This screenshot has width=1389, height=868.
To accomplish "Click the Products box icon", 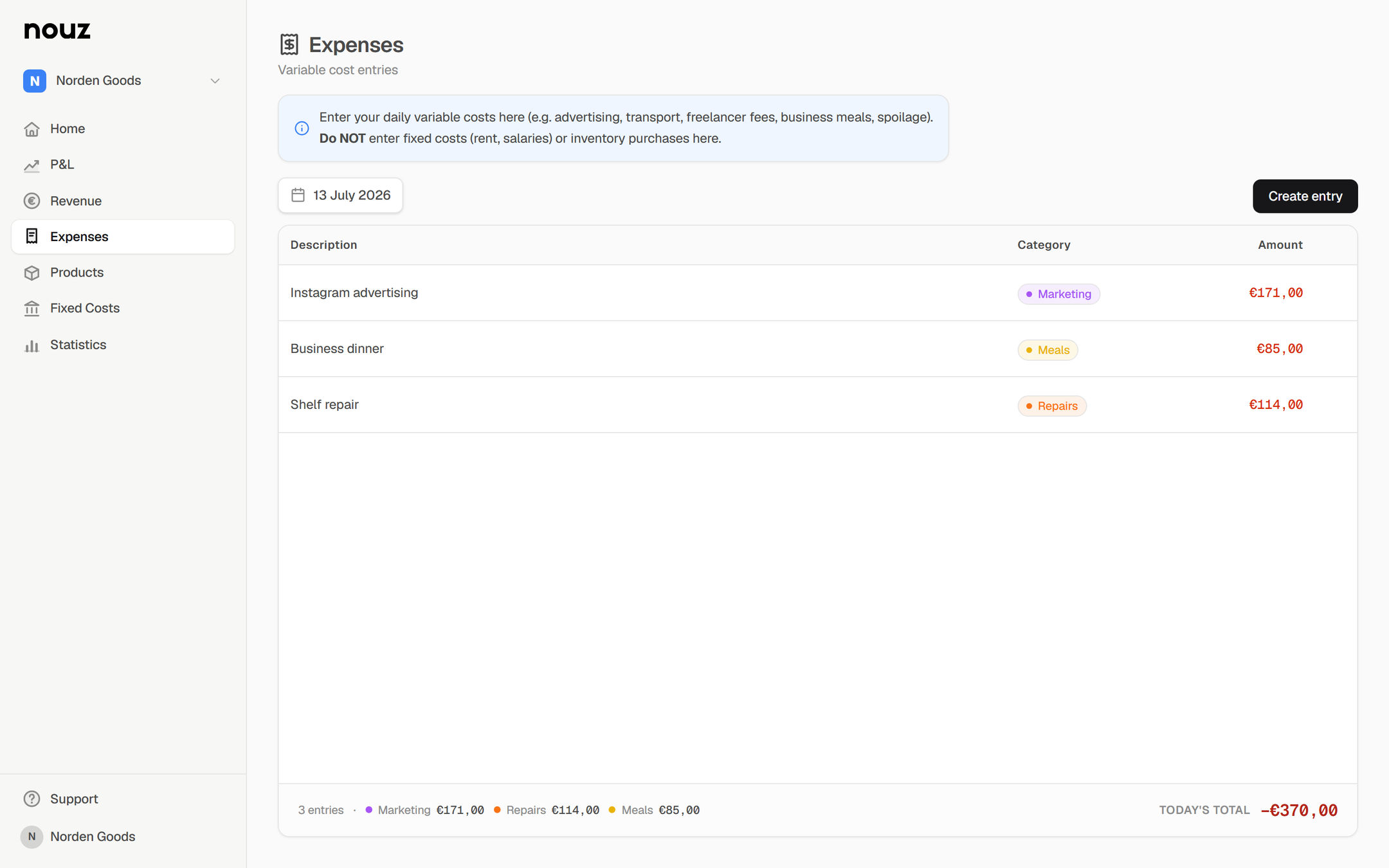I will tap(32, 273).
